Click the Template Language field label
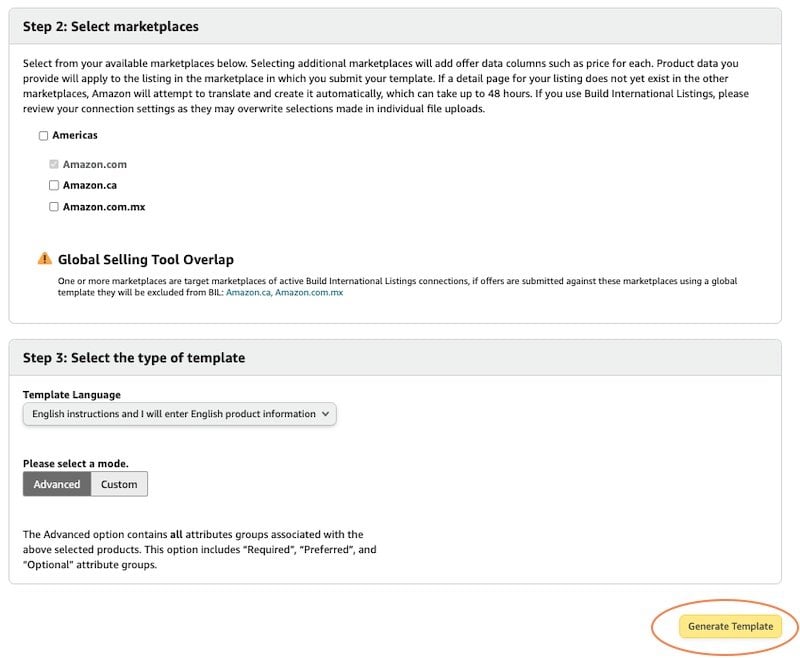The image size is (800, 658). pyautogui.click(x=72, y=395)
